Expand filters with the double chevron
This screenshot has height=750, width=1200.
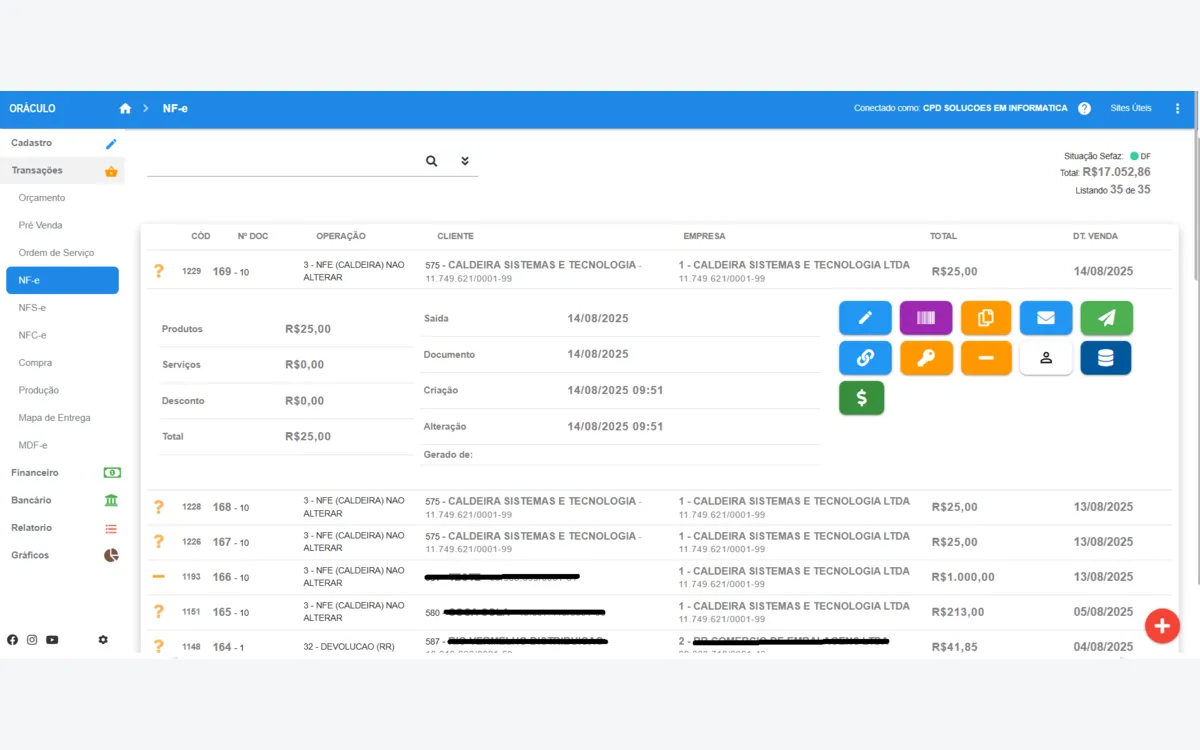(464, 160)
